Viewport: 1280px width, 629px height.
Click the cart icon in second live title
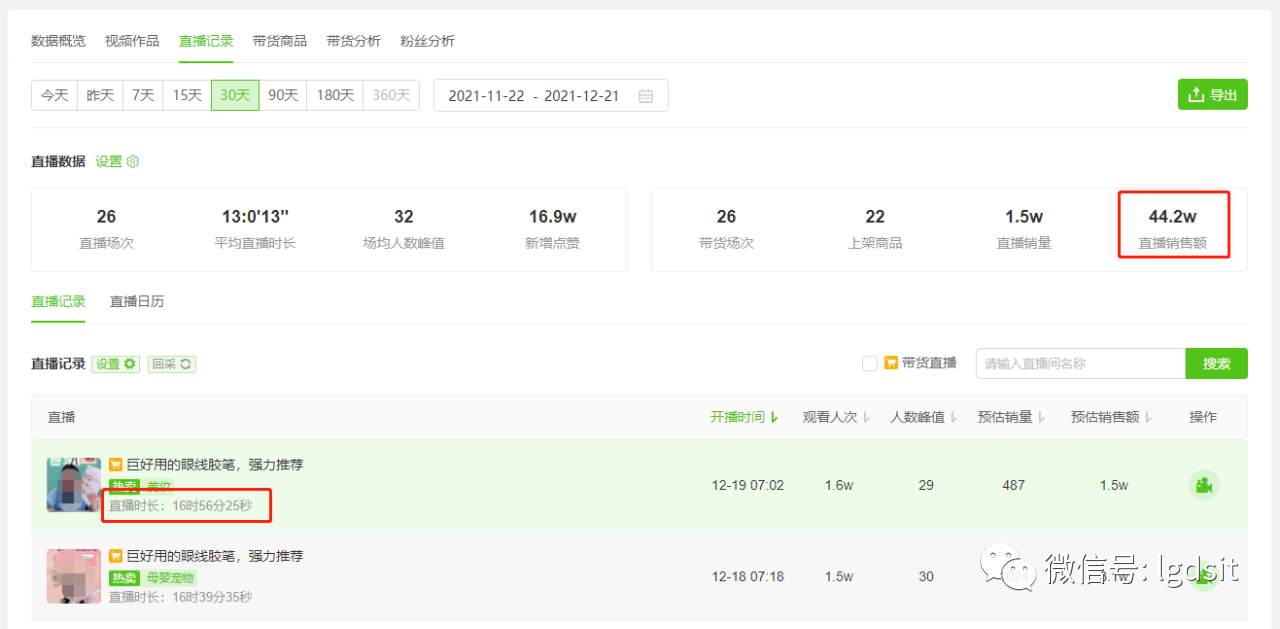[116, 556]
